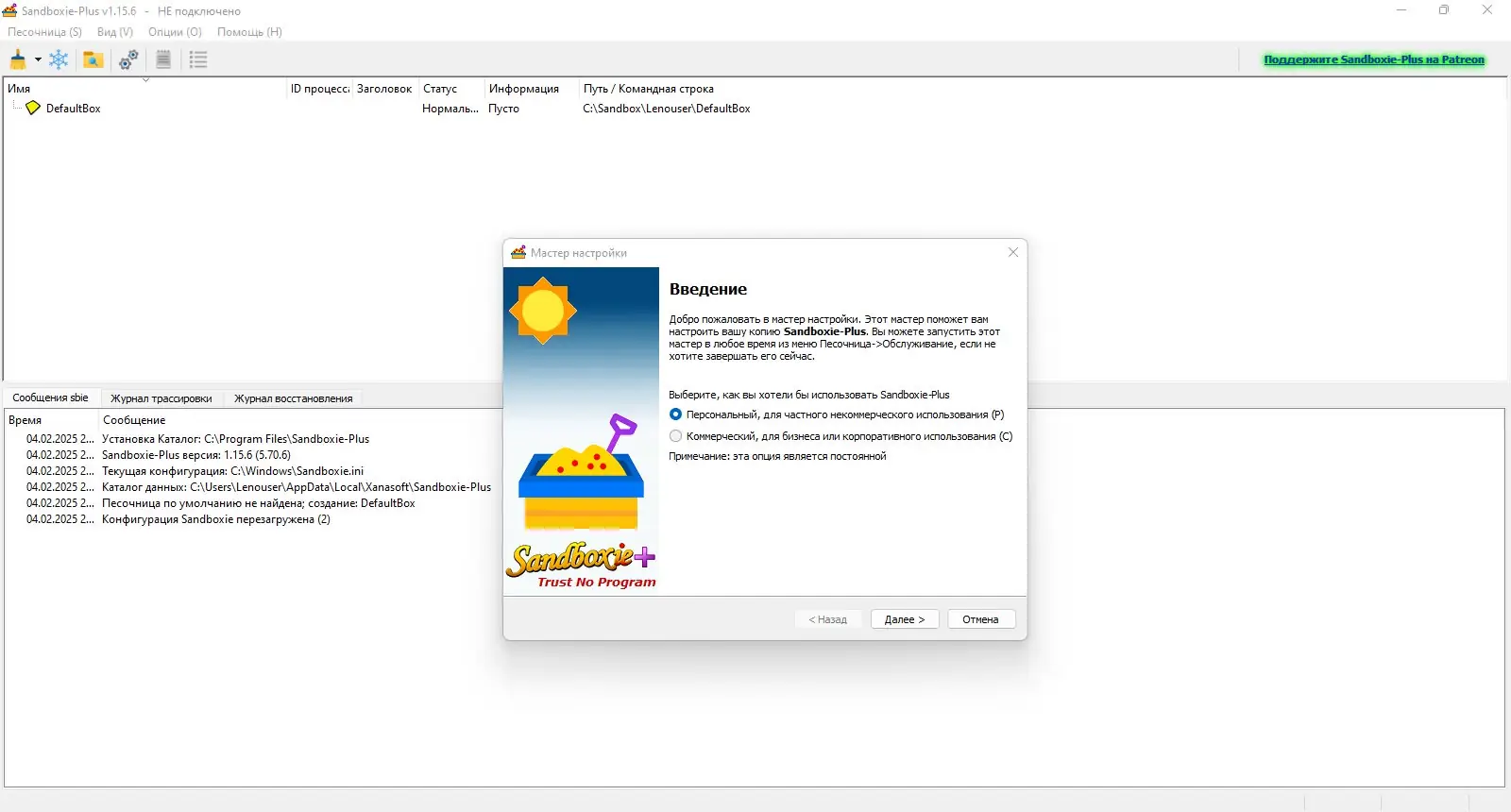
Task: Click the C:\Sandbox\Lenouser\DefaultBox path cell
Action: click(667, 109)
